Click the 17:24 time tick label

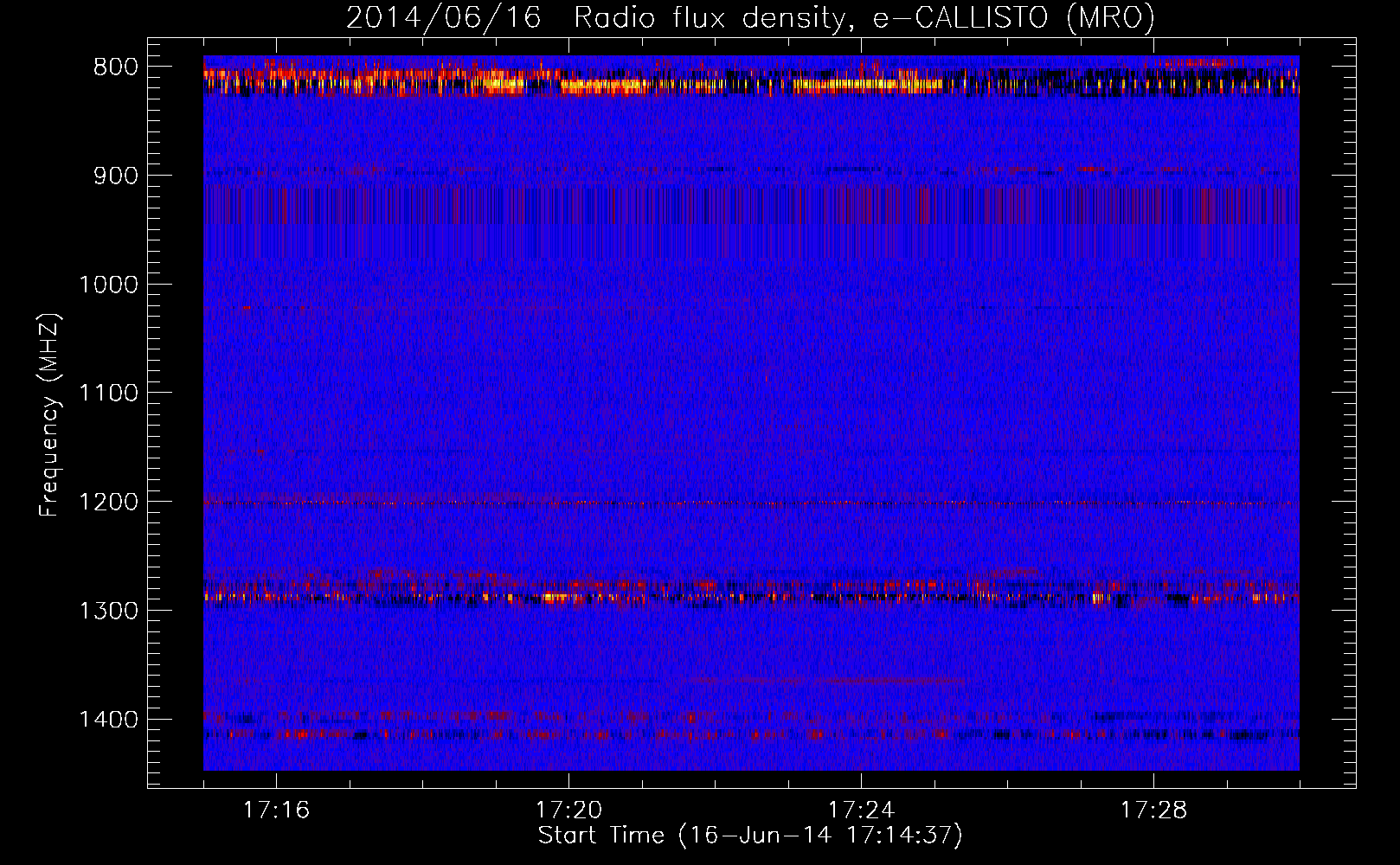[x=861, y=811]
